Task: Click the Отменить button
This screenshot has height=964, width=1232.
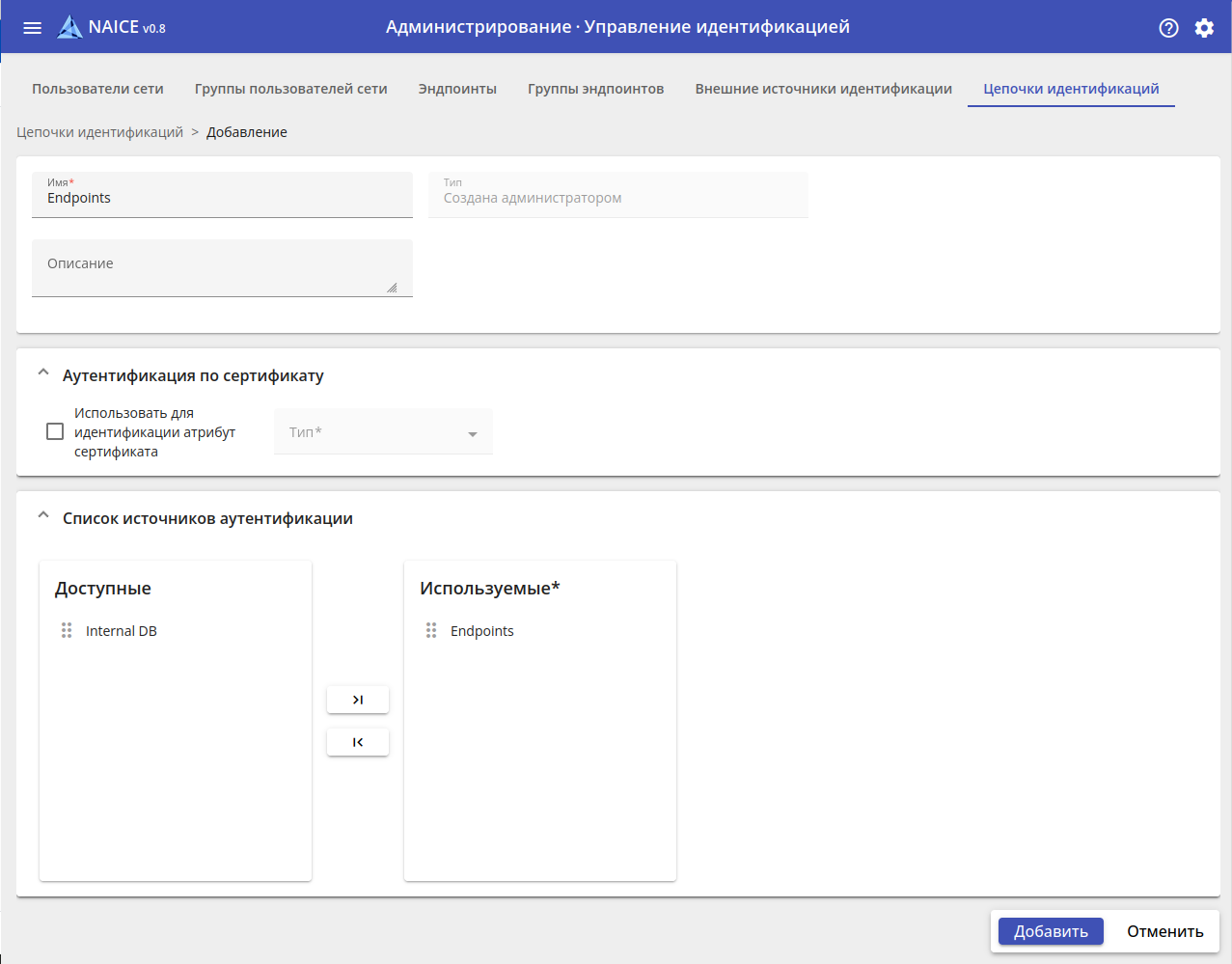Action: [x=1164, y=931]
